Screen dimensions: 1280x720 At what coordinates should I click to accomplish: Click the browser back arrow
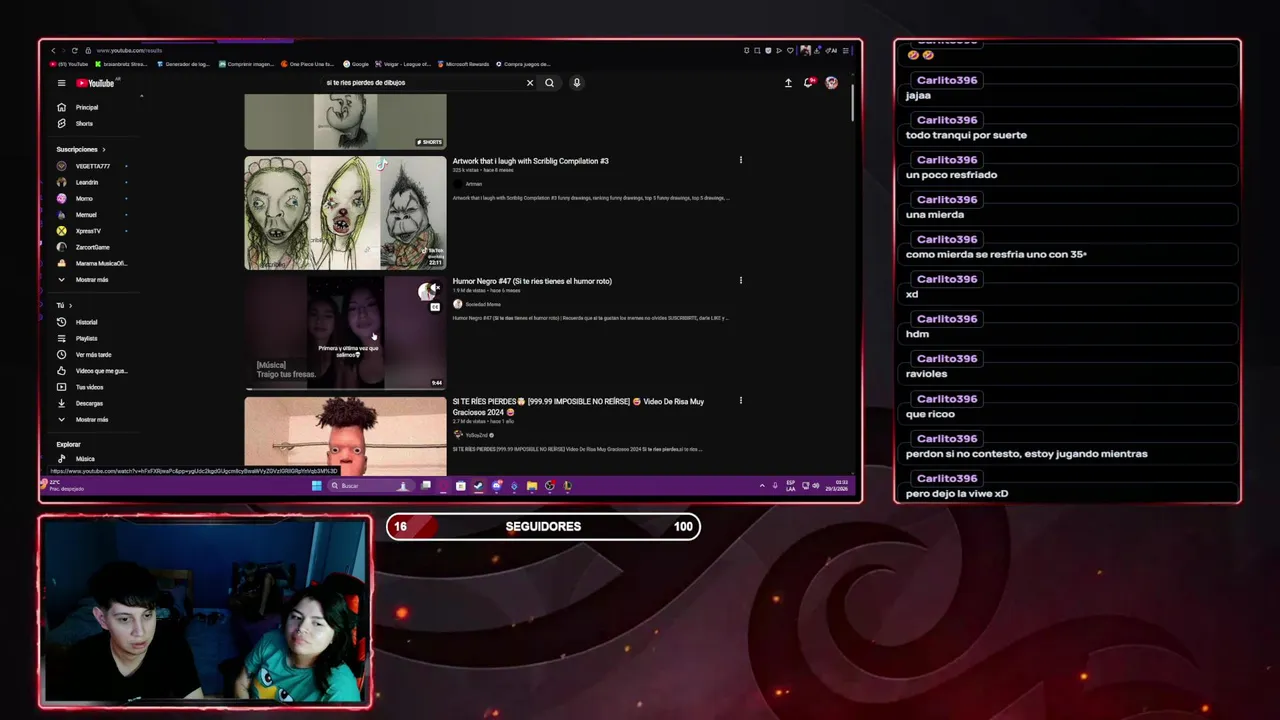coord(53,50)
